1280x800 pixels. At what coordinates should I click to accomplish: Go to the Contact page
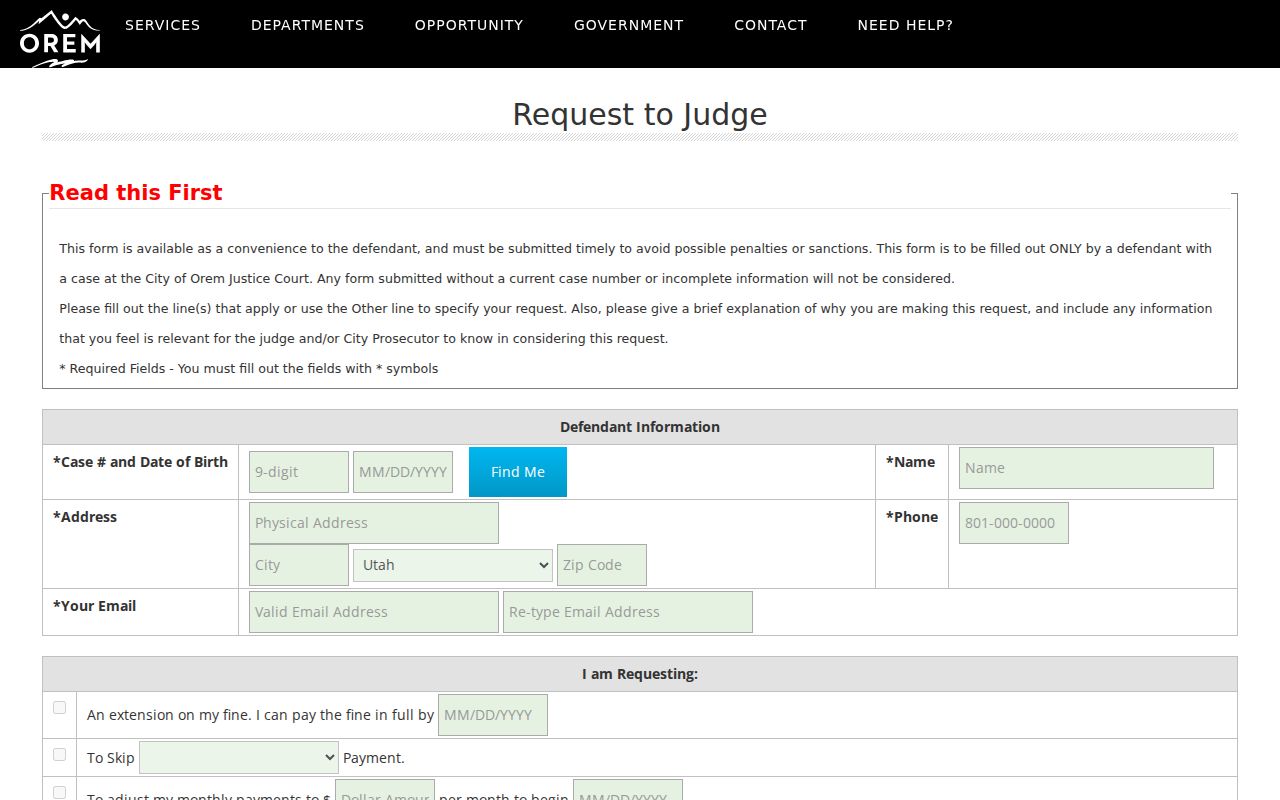point(770,25)
